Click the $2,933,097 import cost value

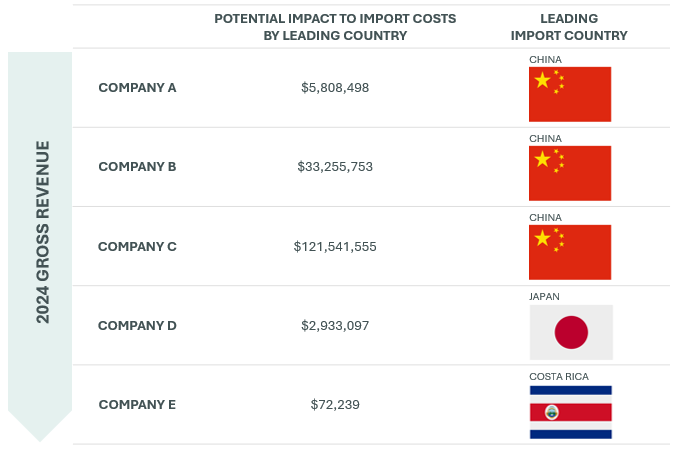[x=335, y=325]
